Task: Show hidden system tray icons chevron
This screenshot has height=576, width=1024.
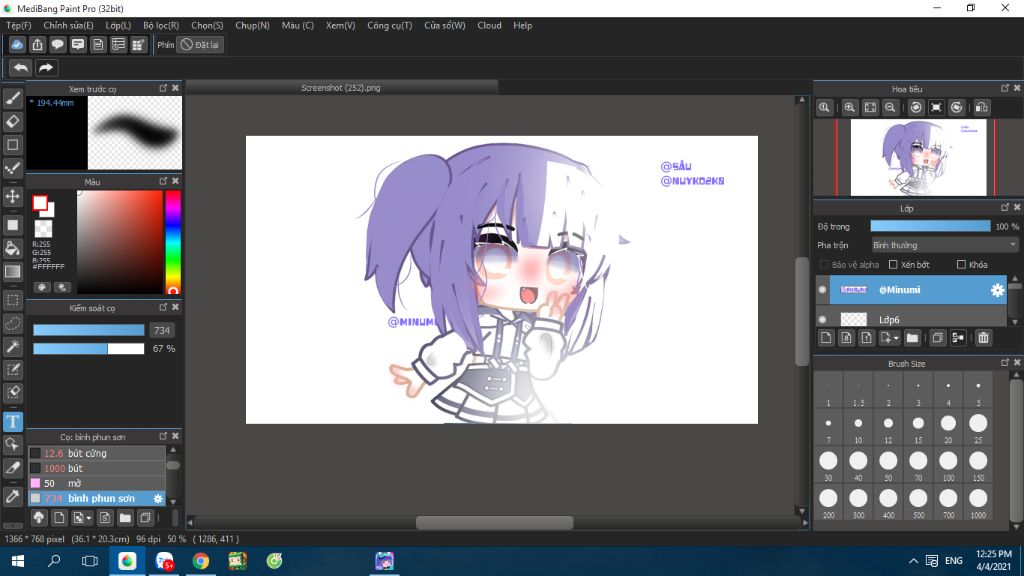Action: click(x=914, y=561)
